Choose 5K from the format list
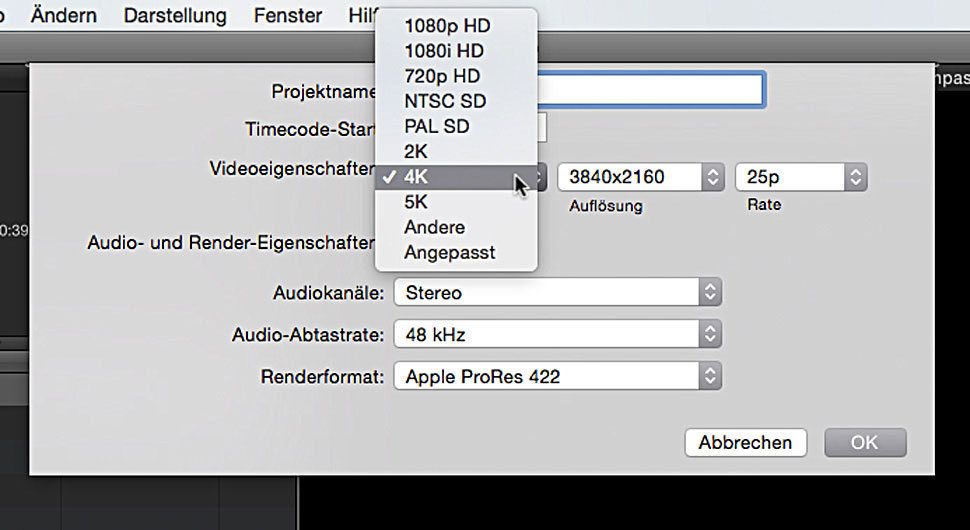 [417, 203]
